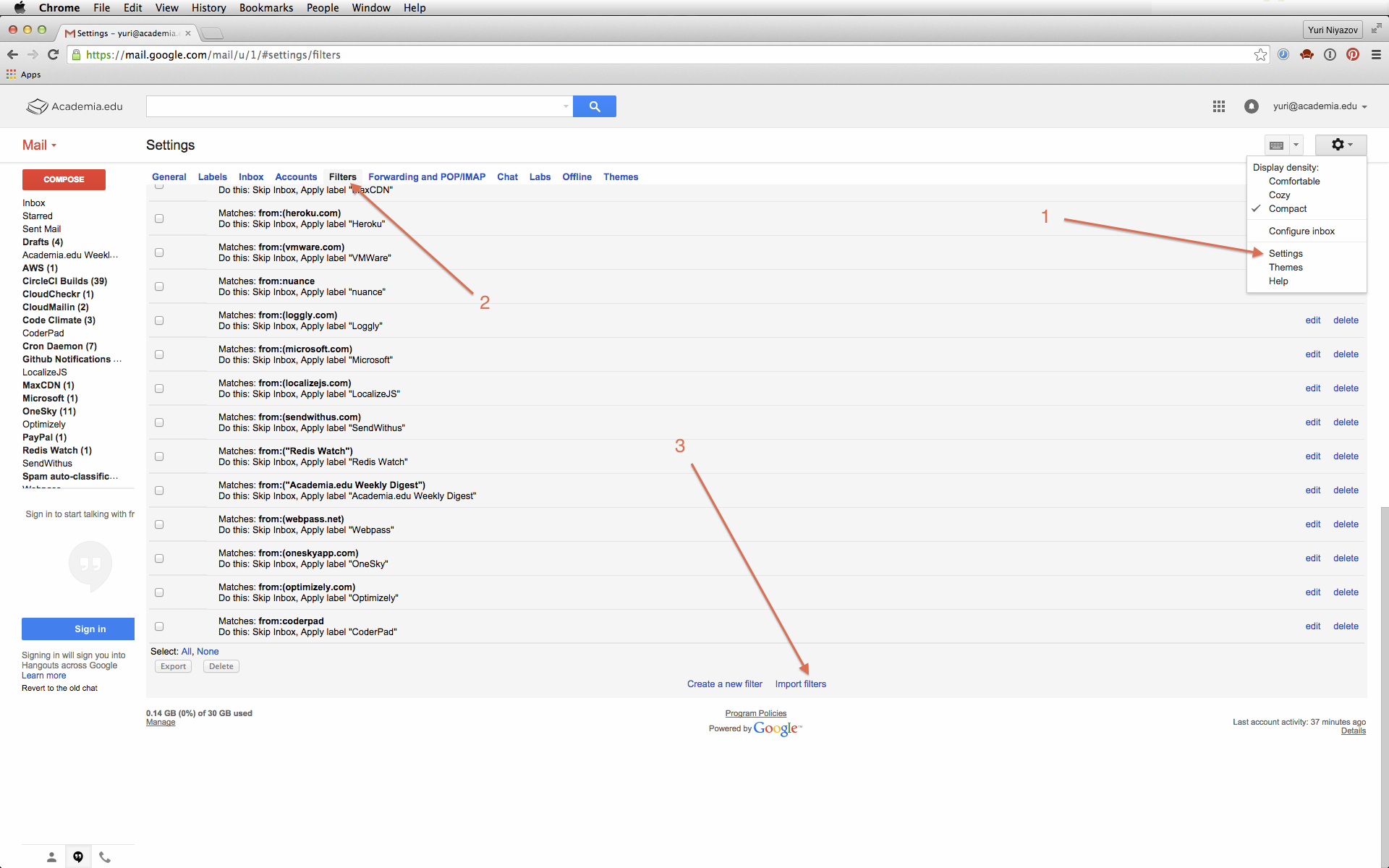The height and width of the screenshot is (868, 1389).
Task: Click the Academia.edu logo
Action: (75, 106)
